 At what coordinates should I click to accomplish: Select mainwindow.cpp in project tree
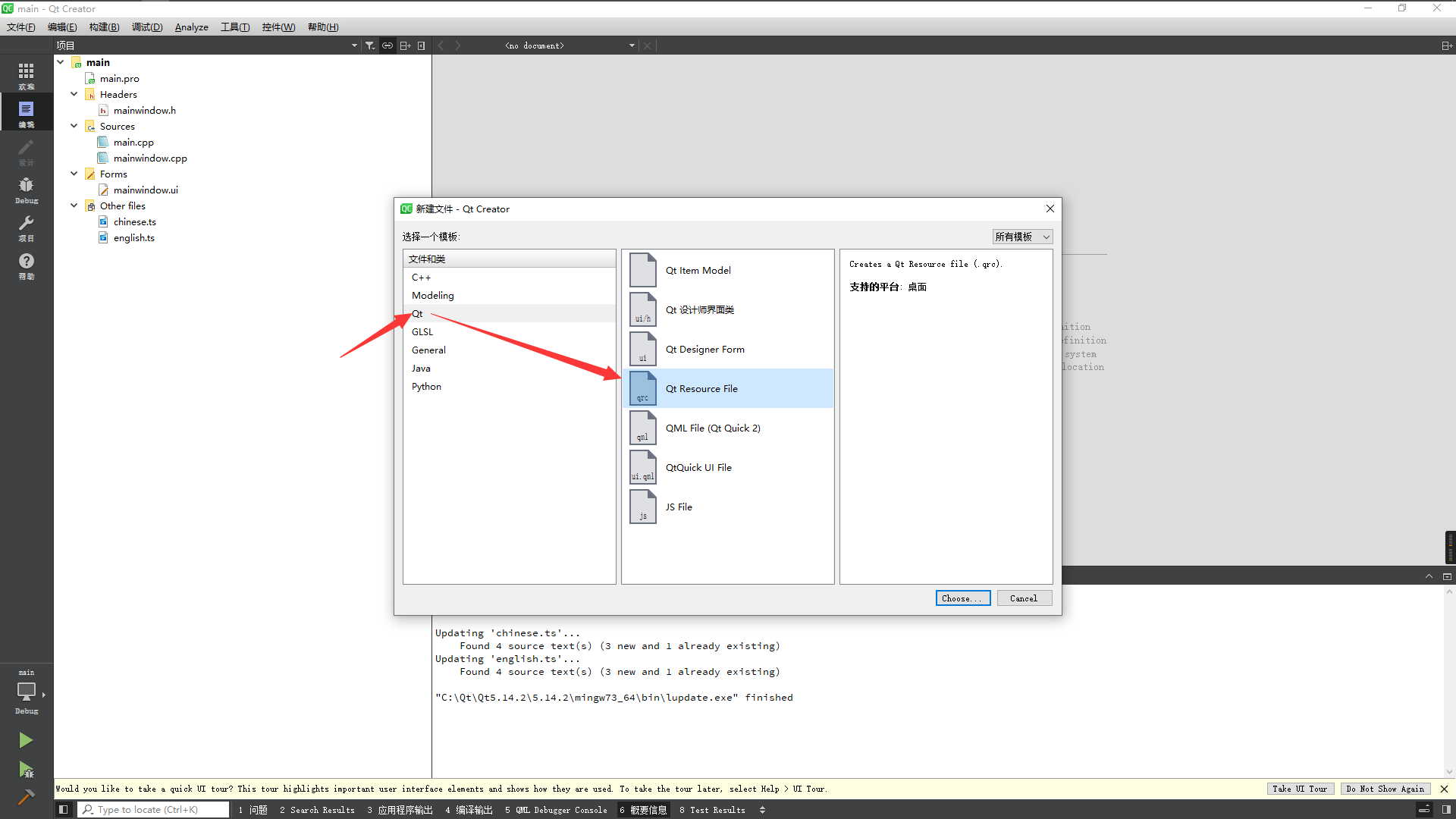[150, 158]
